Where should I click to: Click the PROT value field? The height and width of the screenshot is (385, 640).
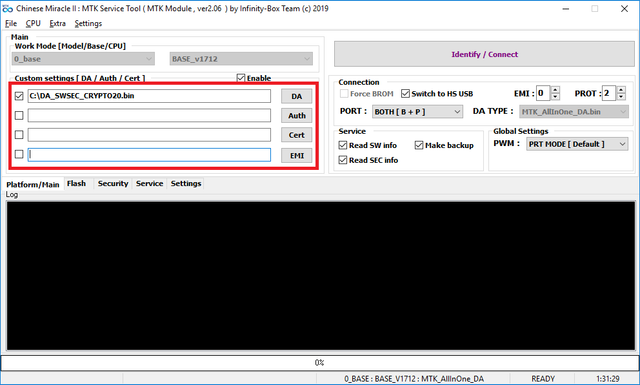click(609, 93)
